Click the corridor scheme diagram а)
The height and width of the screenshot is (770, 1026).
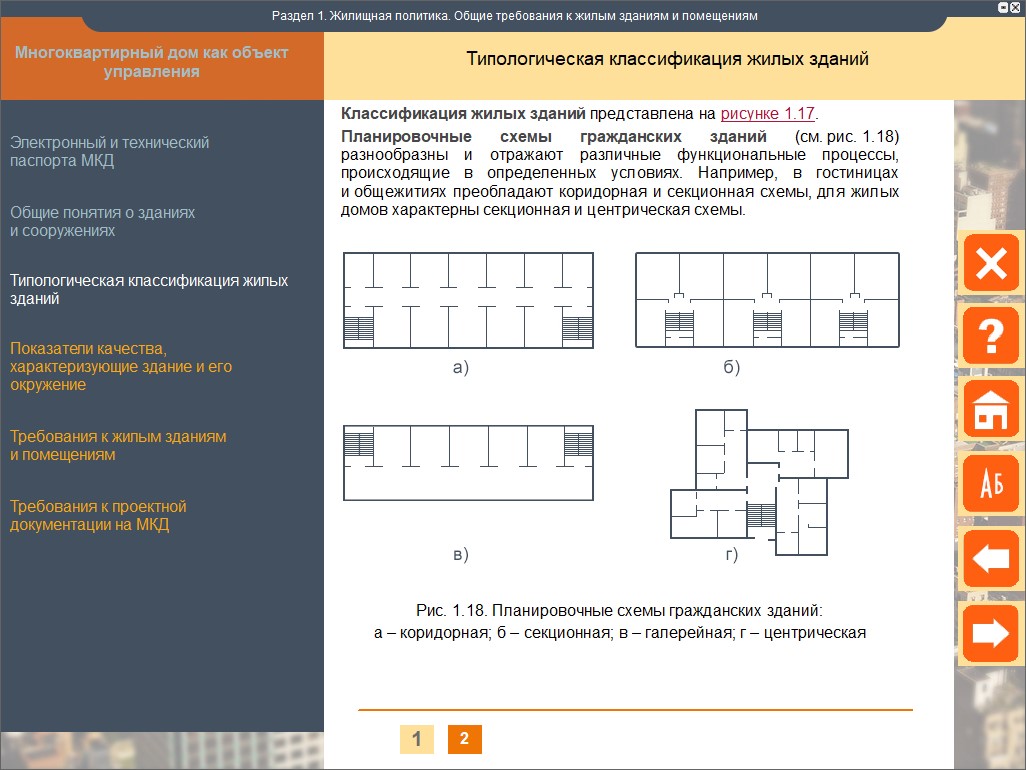[468, 300]
